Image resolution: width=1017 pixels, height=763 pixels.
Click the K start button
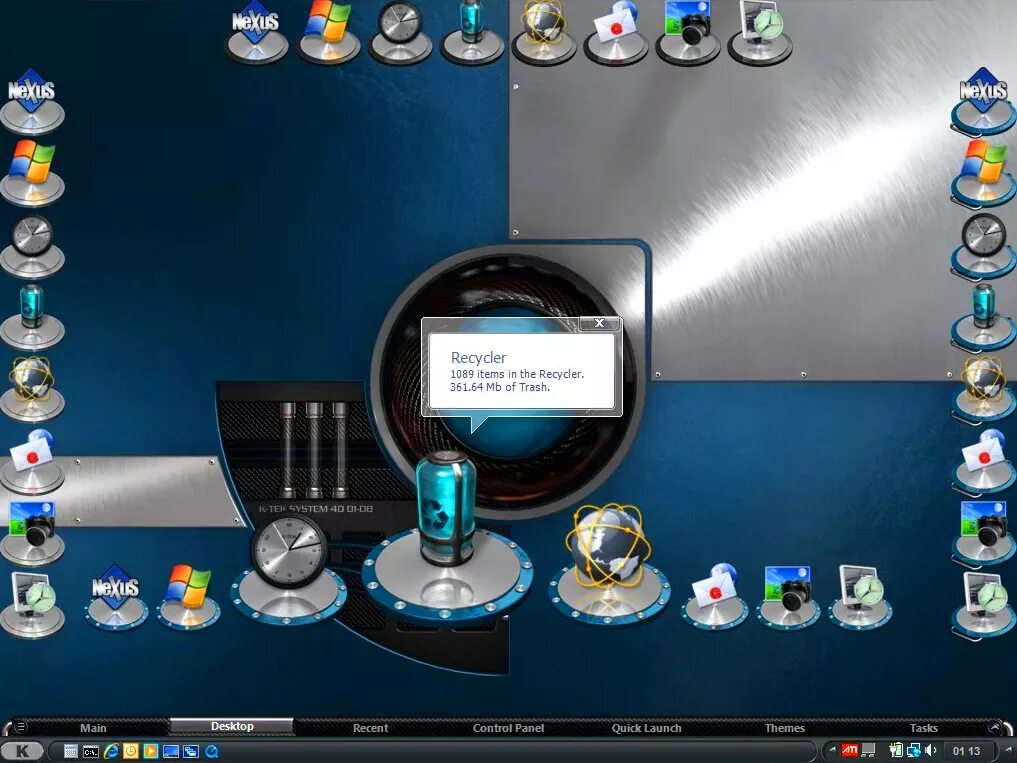[x=22, y=751]
